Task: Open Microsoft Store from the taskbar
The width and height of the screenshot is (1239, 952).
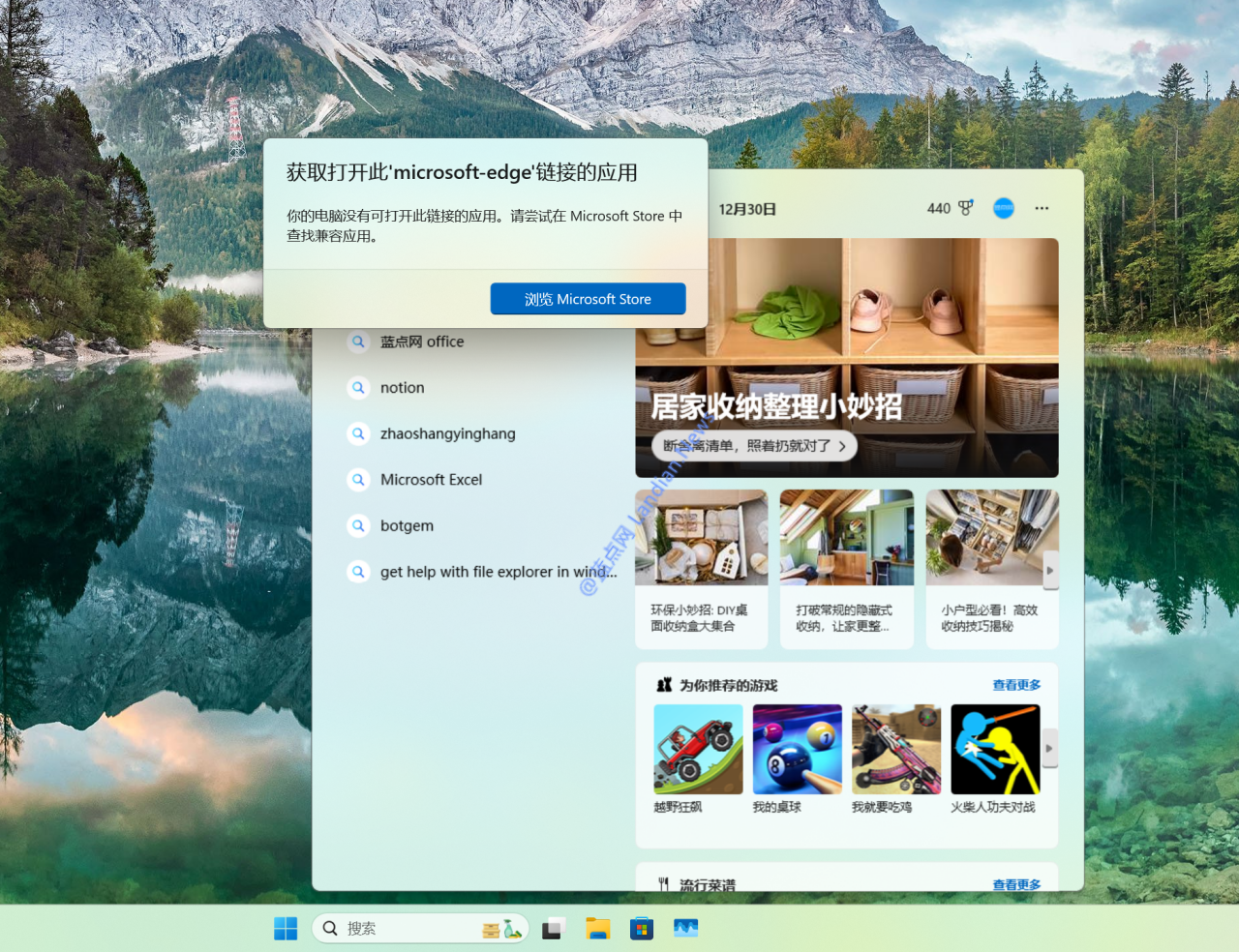Action: [641, 929]
